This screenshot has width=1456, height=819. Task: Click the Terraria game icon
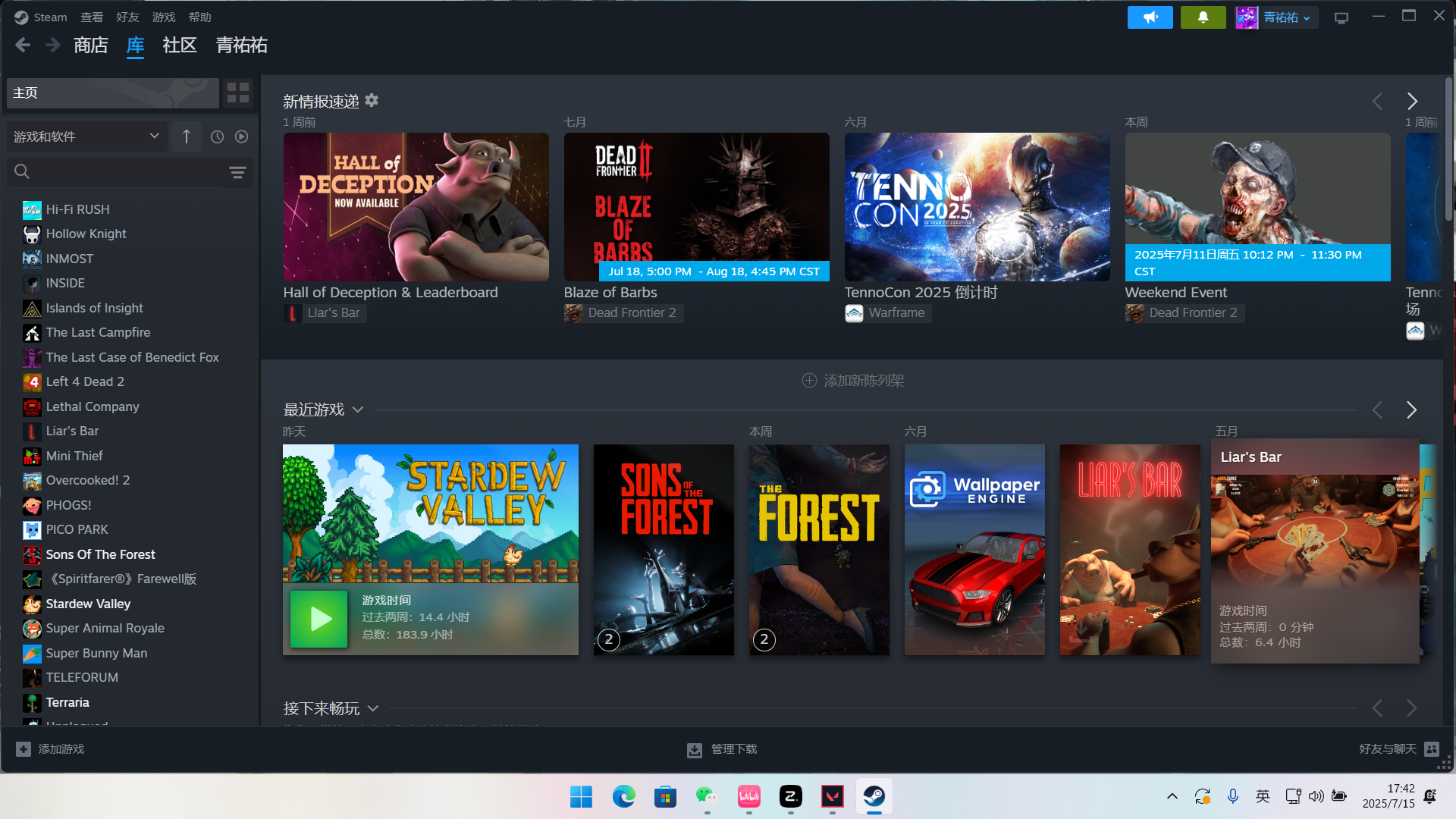[x=32, y=703]
